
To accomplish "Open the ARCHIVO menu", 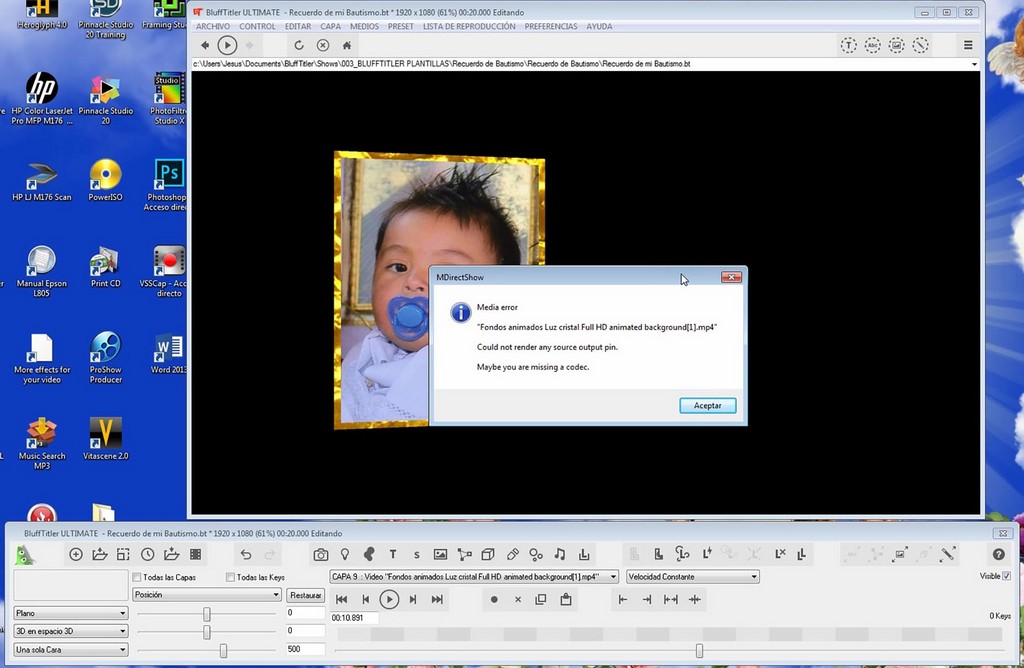I will [213, 27].
